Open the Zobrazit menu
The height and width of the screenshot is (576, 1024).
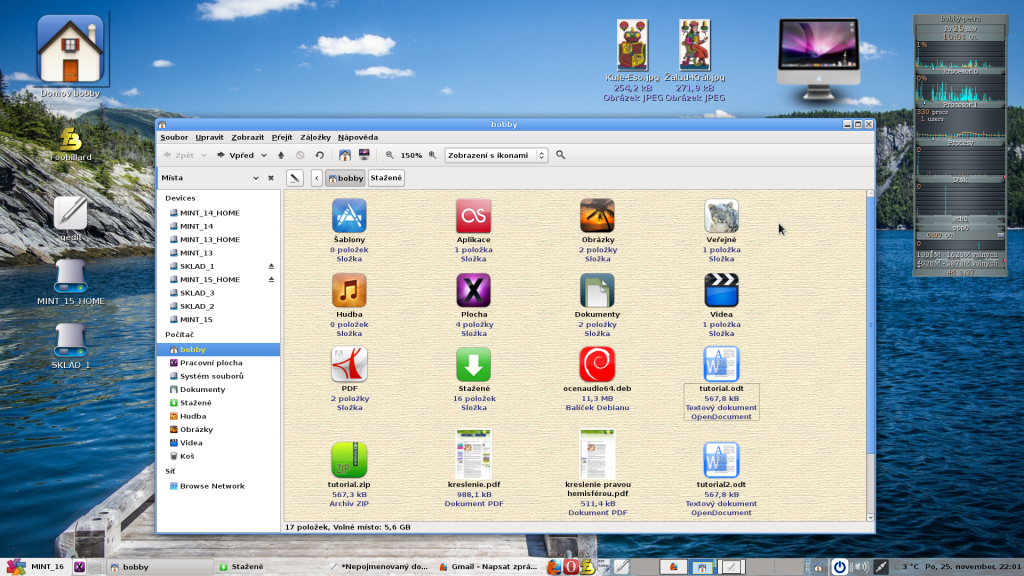[248, 137]
